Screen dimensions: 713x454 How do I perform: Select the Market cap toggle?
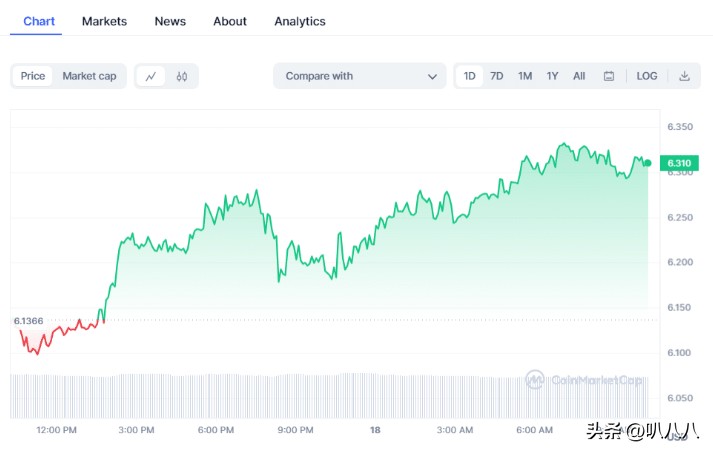click(89, 76)
